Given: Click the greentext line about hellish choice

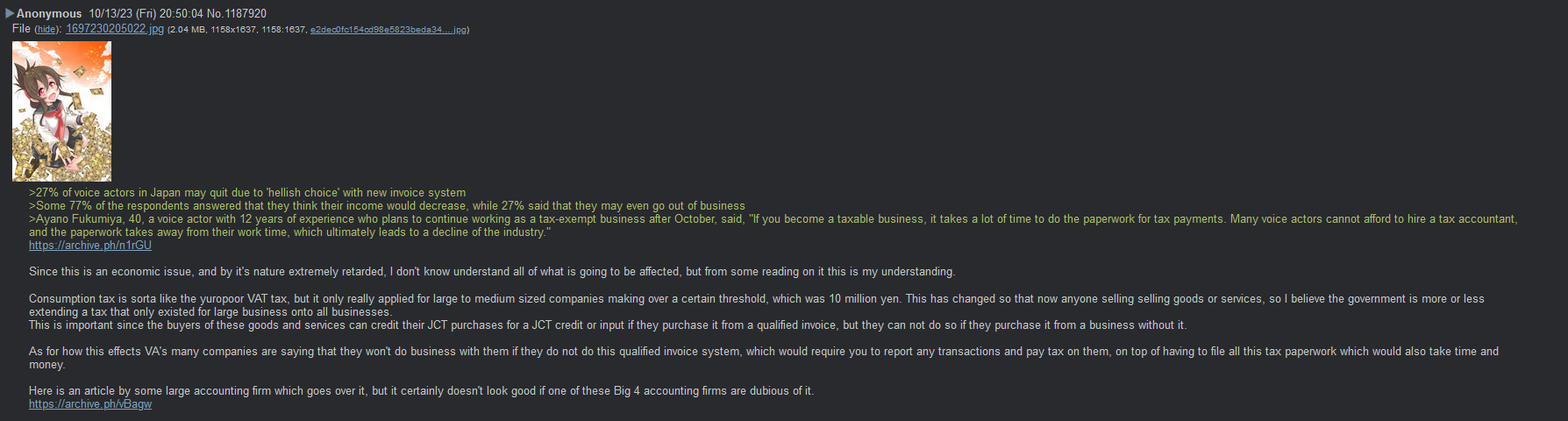Looking at the screenshot, I should pos(247,193).
